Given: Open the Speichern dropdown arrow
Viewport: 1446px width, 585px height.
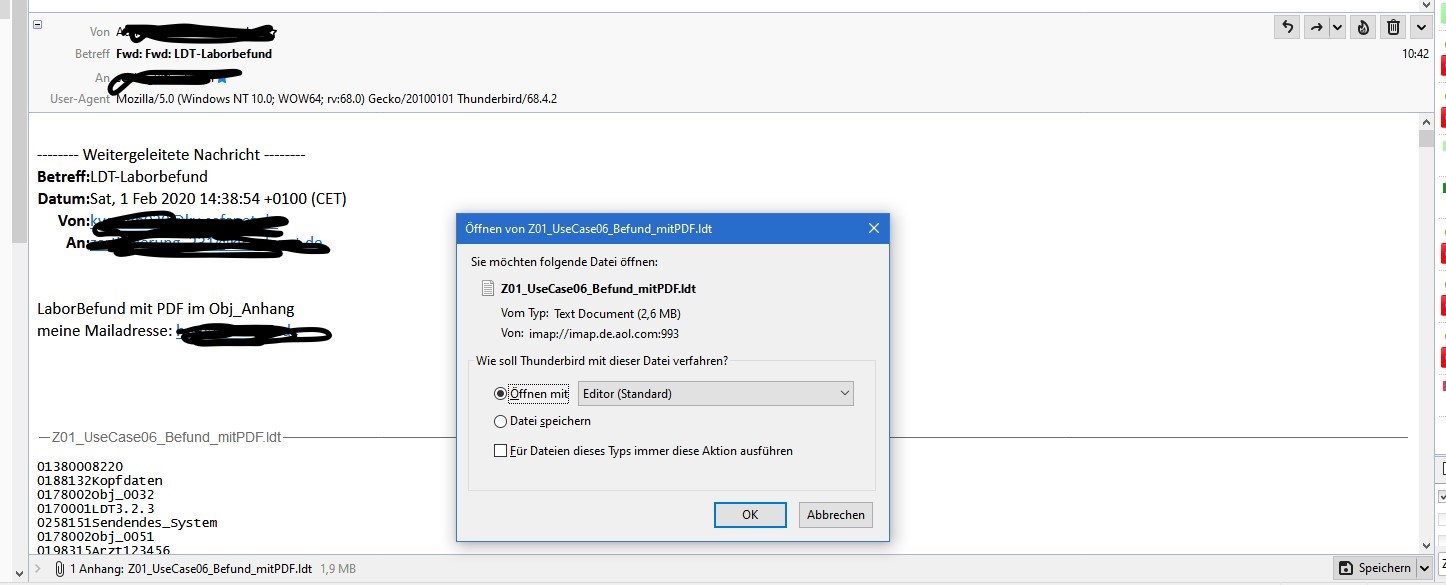Looking at the screenshot, I should [x=1424, y=568].
